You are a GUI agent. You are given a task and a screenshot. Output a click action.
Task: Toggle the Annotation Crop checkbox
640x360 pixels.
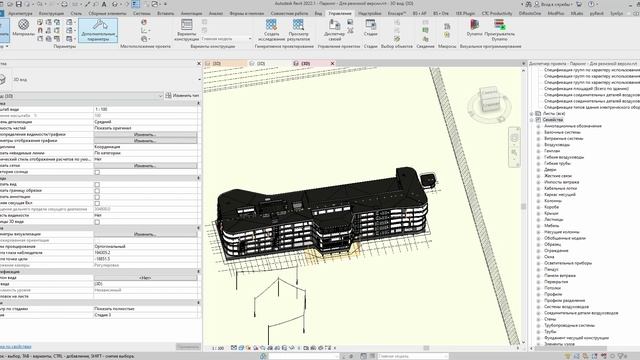(97, 197)
